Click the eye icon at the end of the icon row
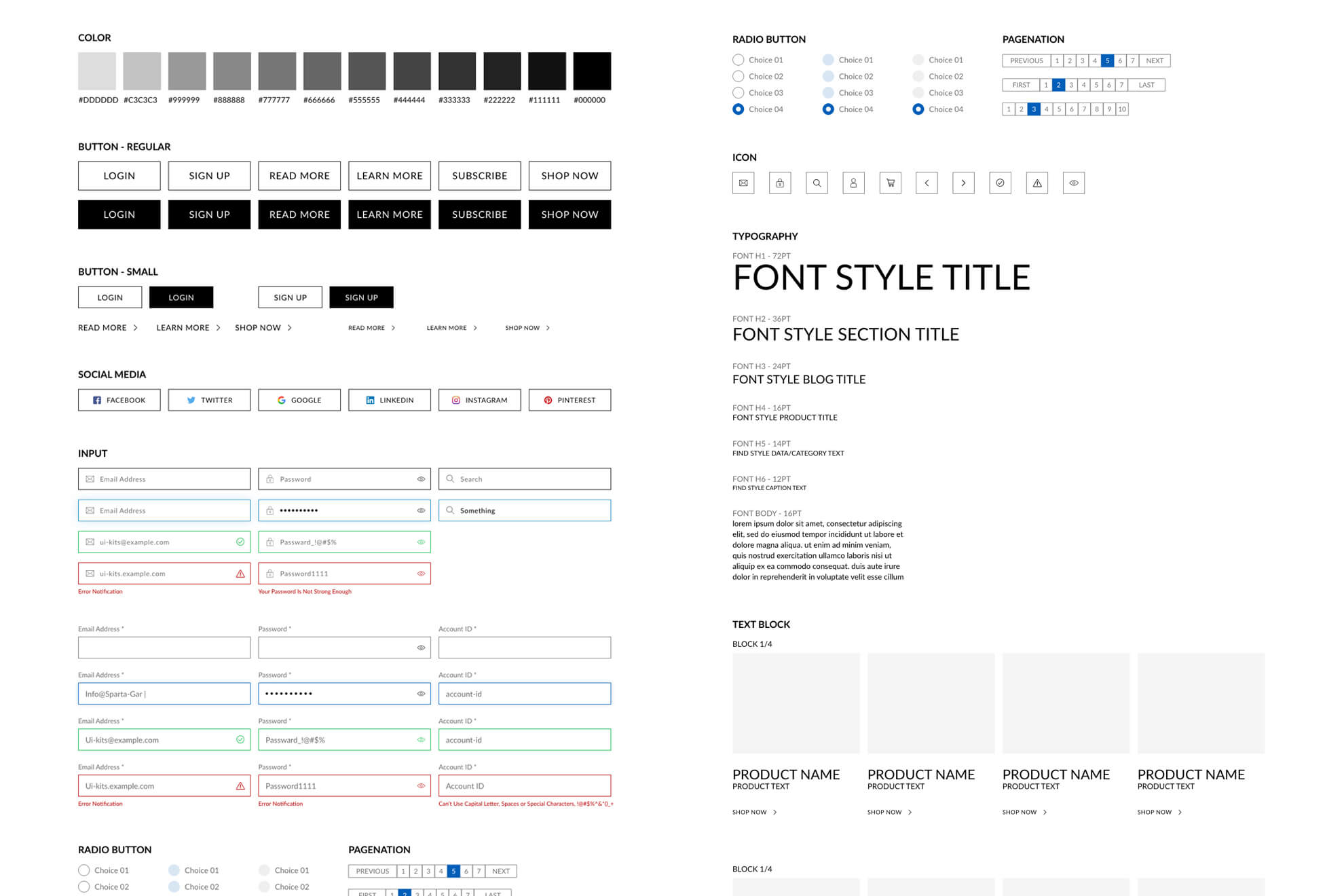 pyautogui.click(x=1073, y=183)
